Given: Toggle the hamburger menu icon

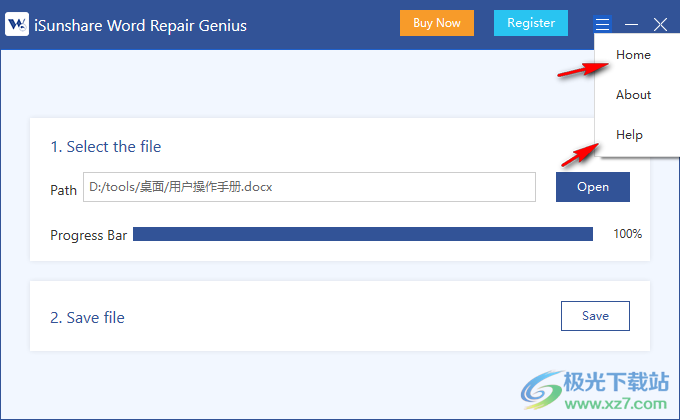Looking at the screenshot, I should [602, 24].
